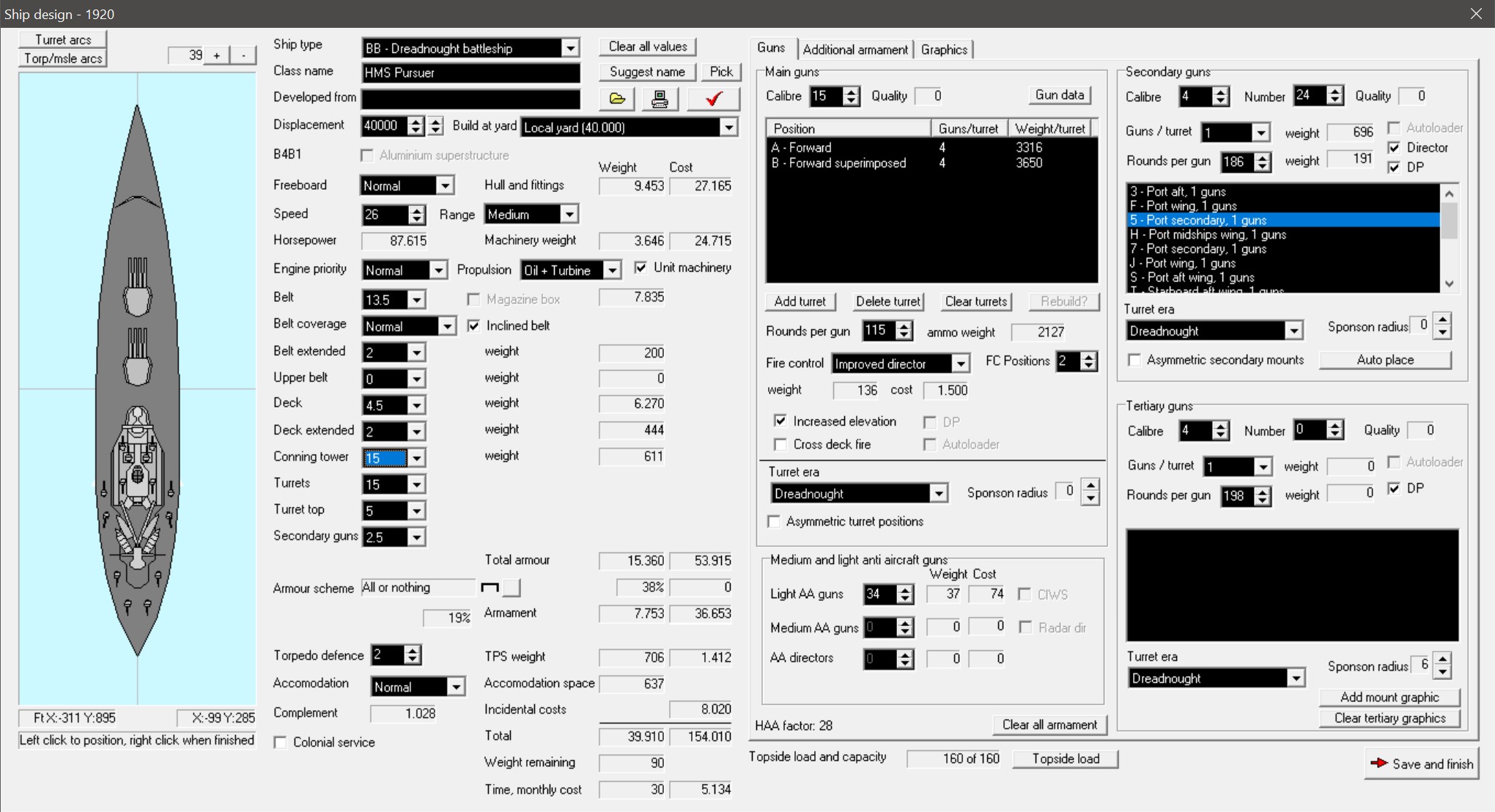Click the Topside load button

[1066, 759]
